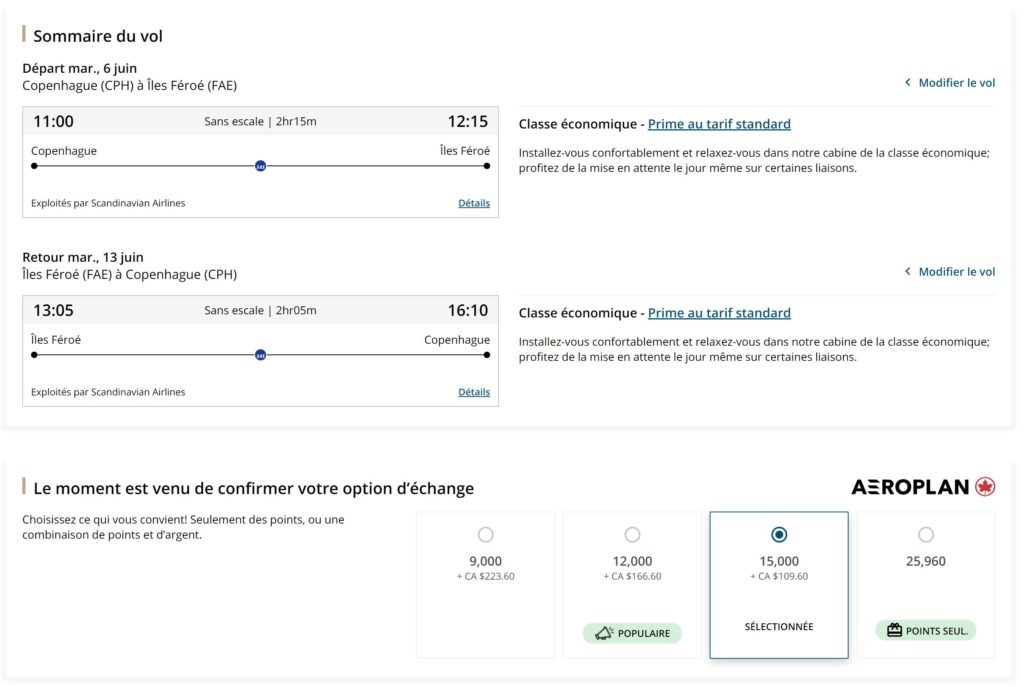Click chevron beside return Modifier le vol

[907, 272]
